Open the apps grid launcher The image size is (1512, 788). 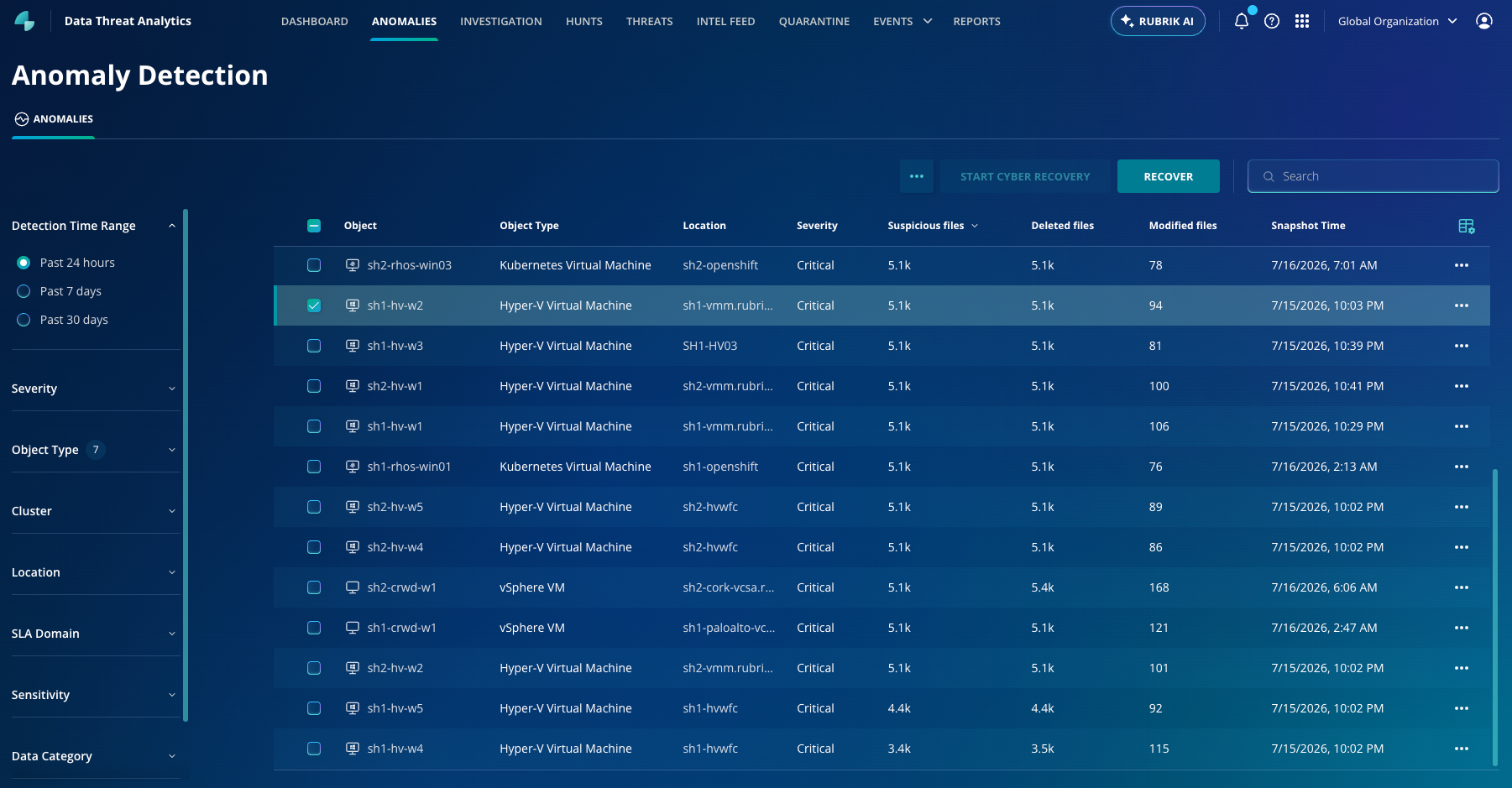[1302, 21]
